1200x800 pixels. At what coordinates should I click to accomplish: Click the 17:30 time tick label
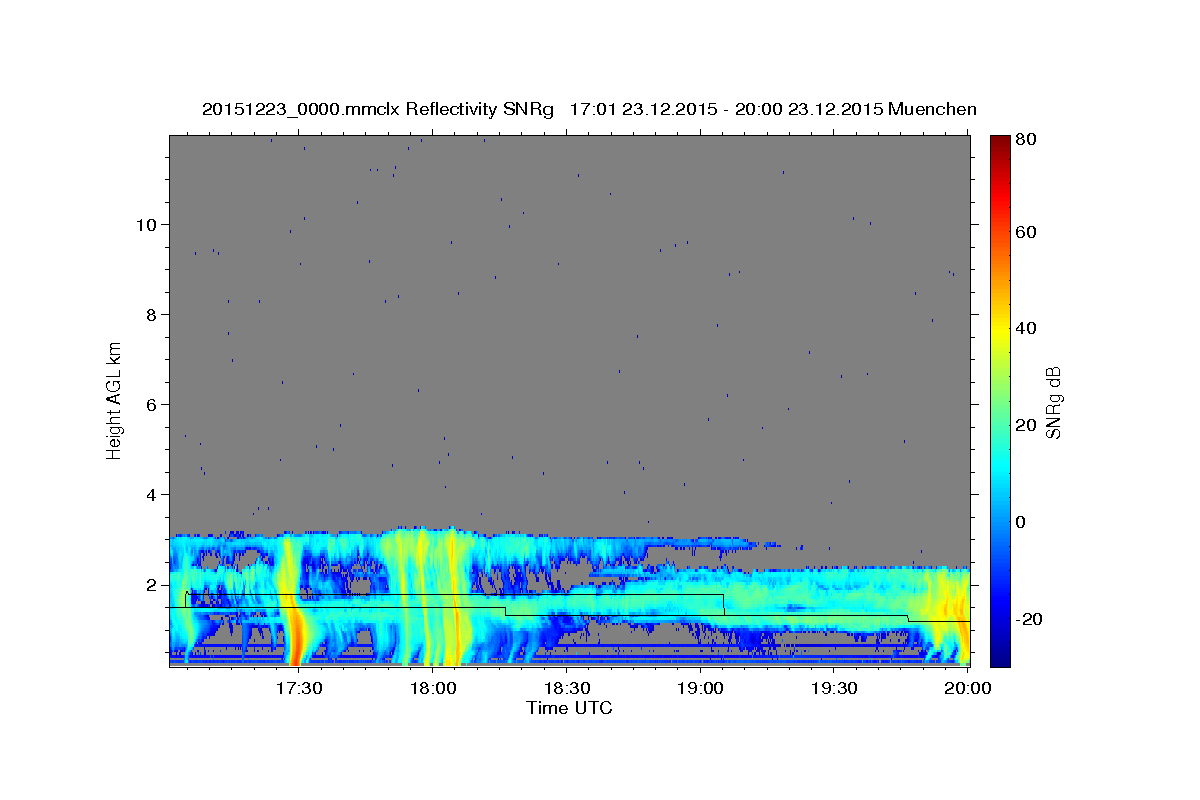point(299,689)
